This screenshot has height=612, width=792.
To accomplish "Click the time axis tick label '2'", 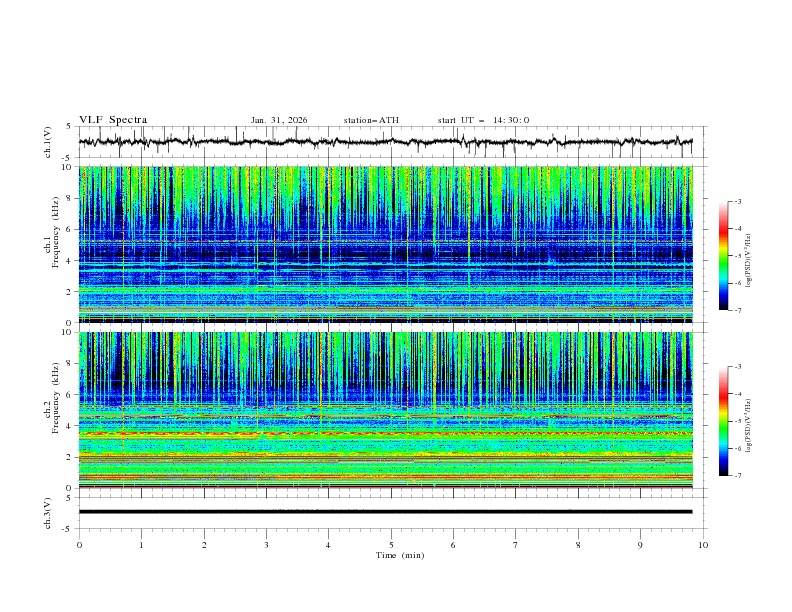I will point(204,545).
